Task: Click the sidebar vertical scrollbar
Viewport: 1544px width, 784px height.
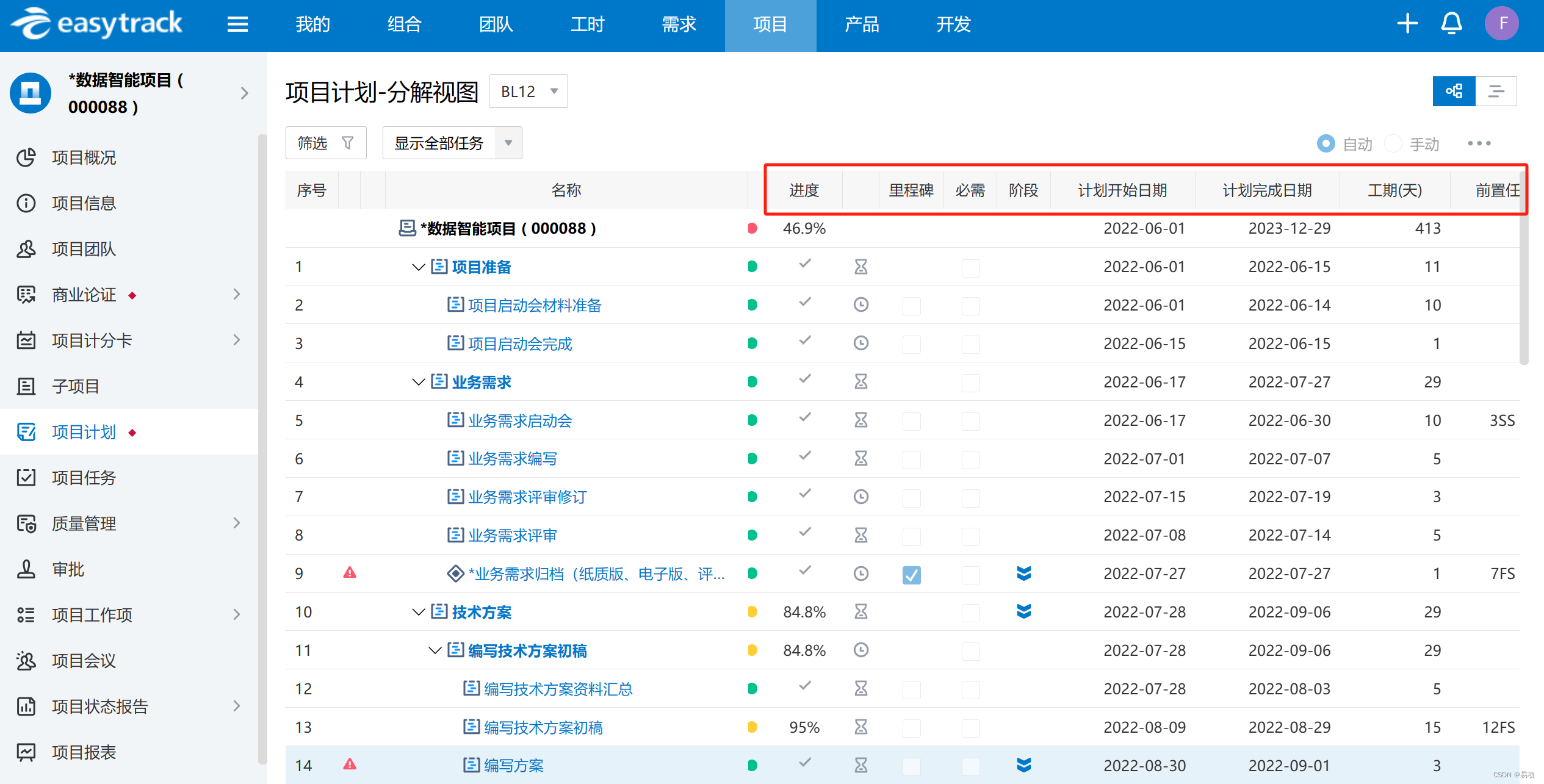Action: 262,448
